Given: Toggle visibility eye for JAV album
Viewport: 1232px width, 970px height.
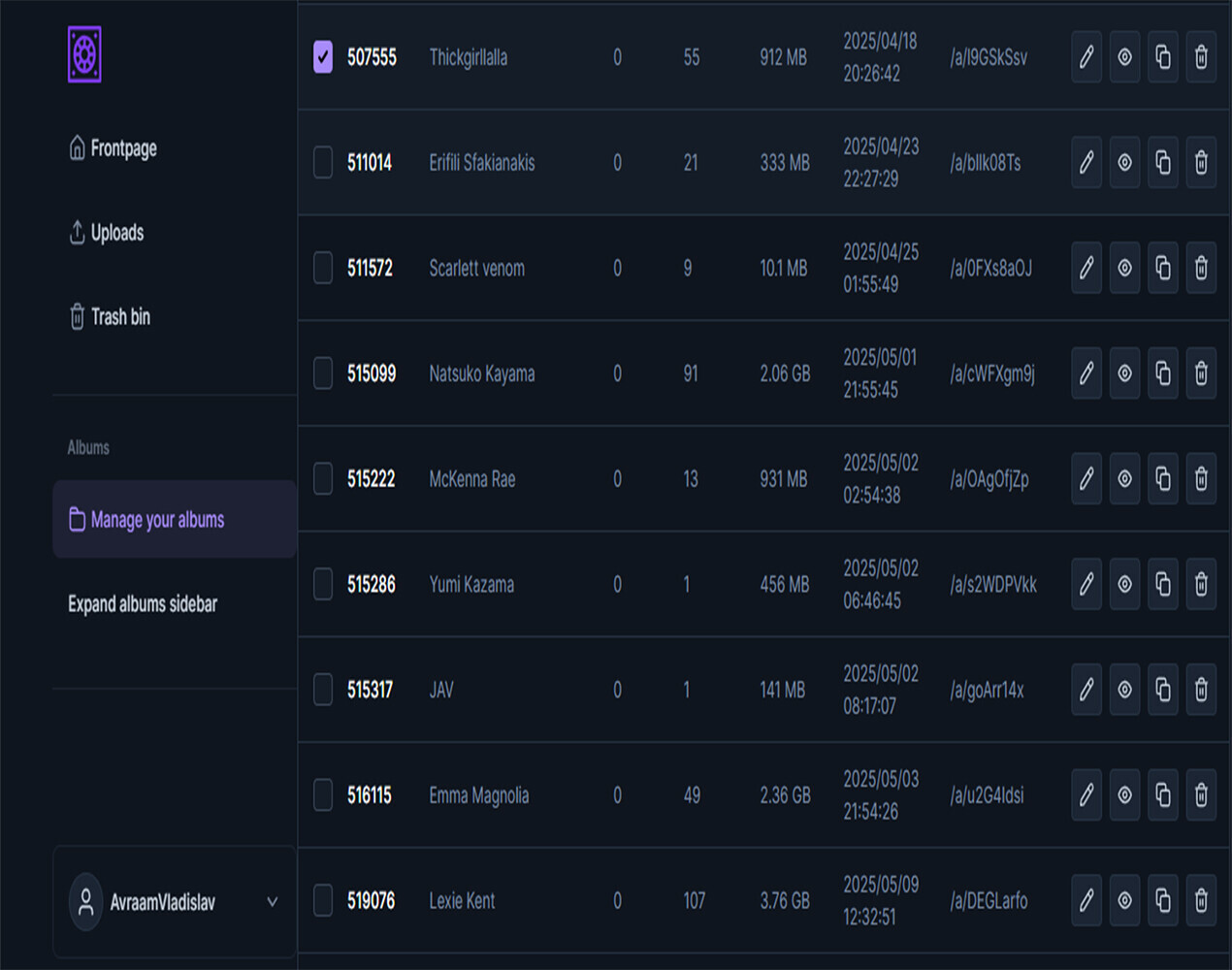Looking at the screenshot, I should (1124, 690).
